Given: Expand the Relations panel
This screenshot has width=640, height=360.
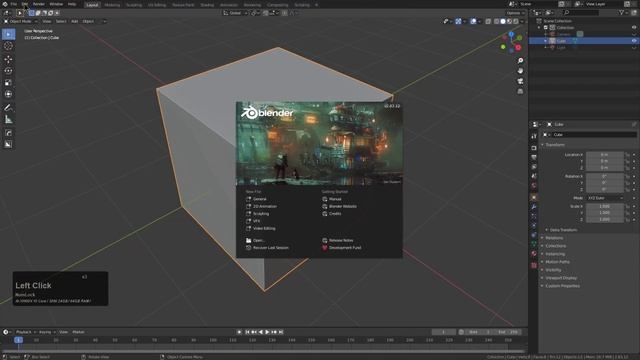Looking at the screenshot, I should tap(554, 238).
